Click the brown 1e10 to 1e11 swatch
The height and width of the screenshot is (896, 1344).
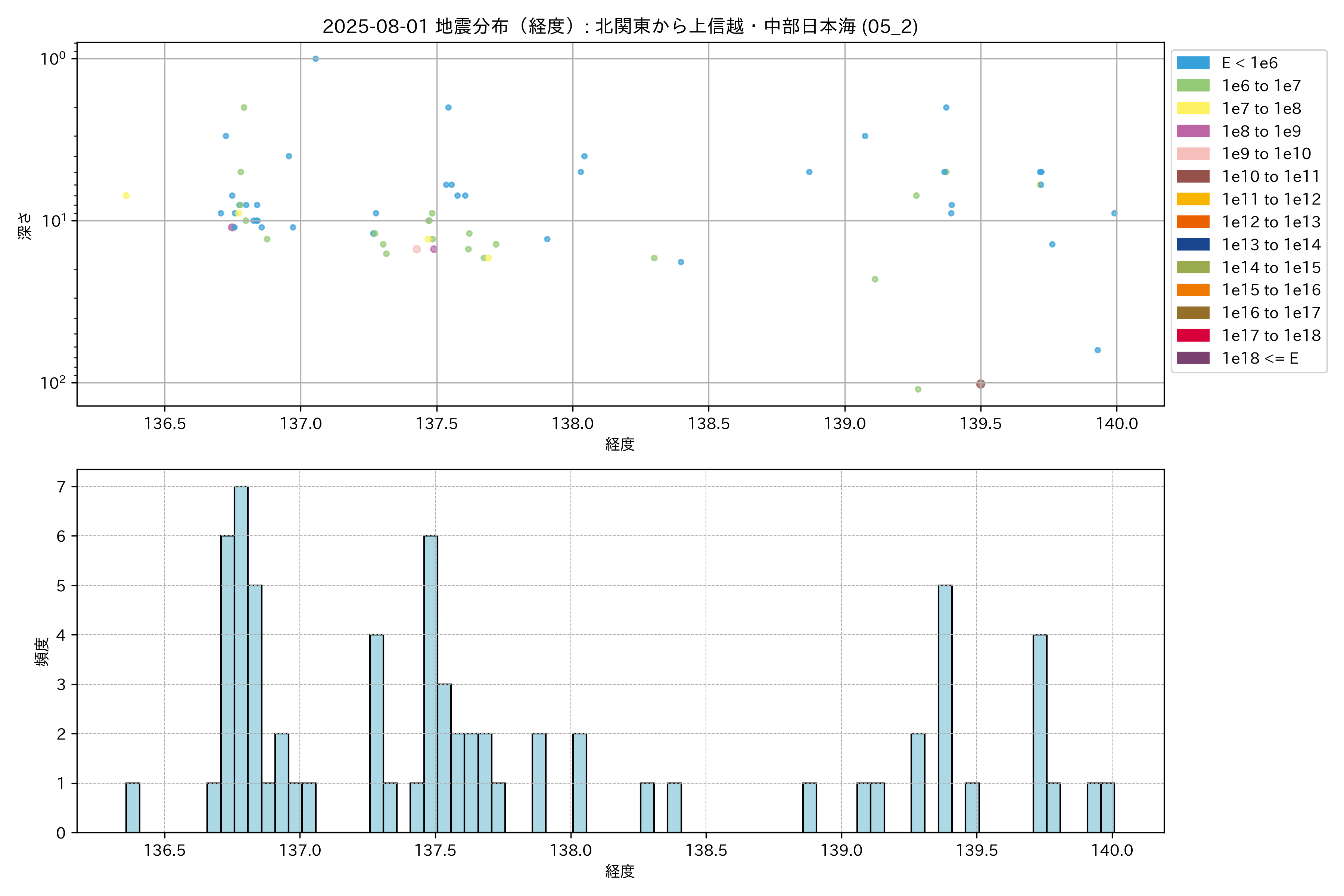point(1192,177)
